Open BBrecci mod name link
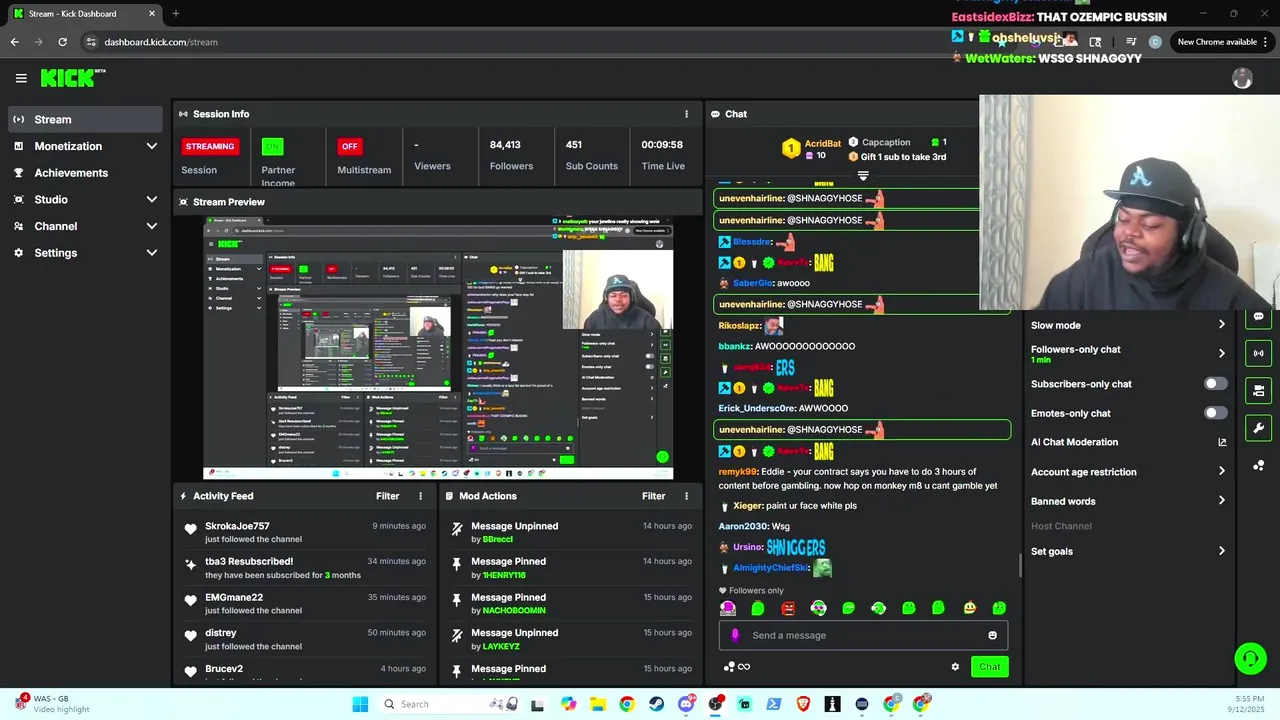Screen dimensions: 1280x720 (497, 539)
